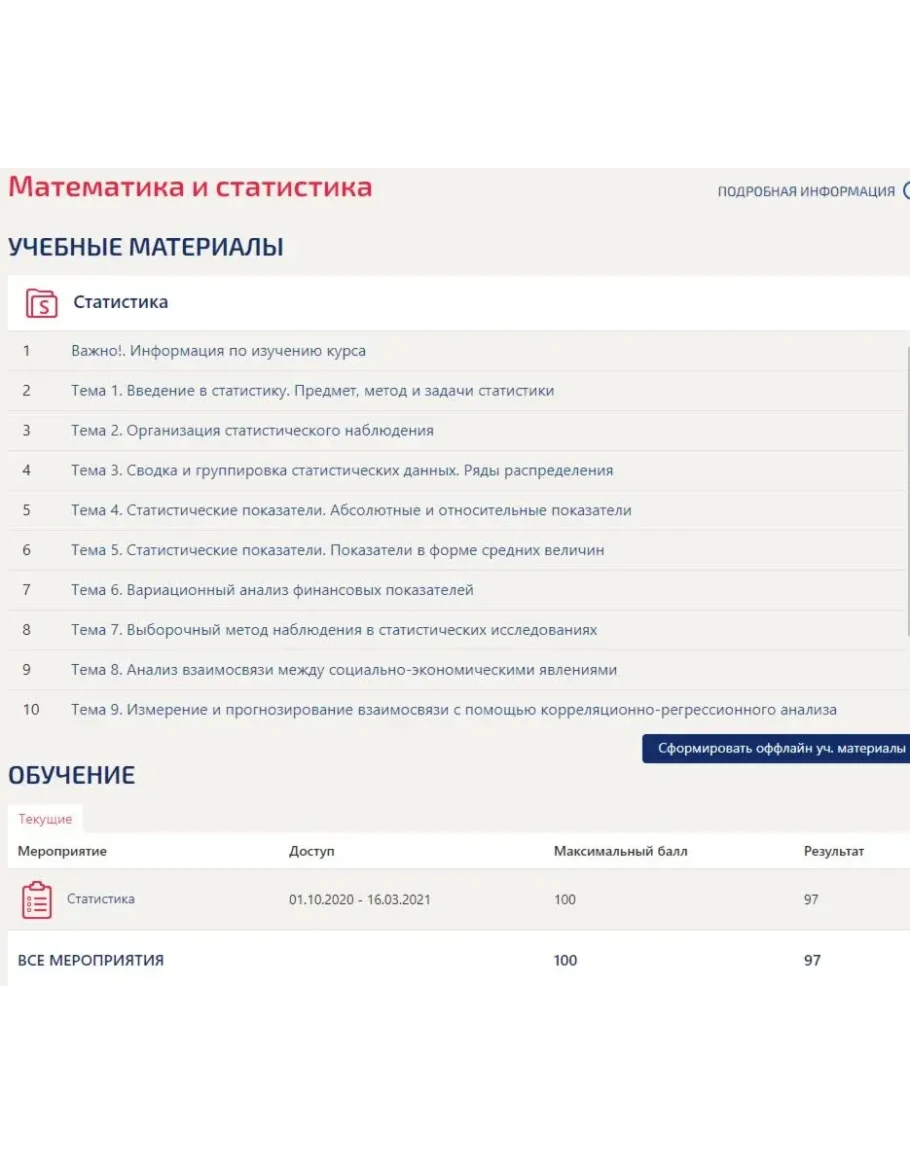Image resolution: width=910 pixels, height=1155 pixels.
Task: Open Тема 7 Выборочный метод наблюдения
Action: coord(334,630)
